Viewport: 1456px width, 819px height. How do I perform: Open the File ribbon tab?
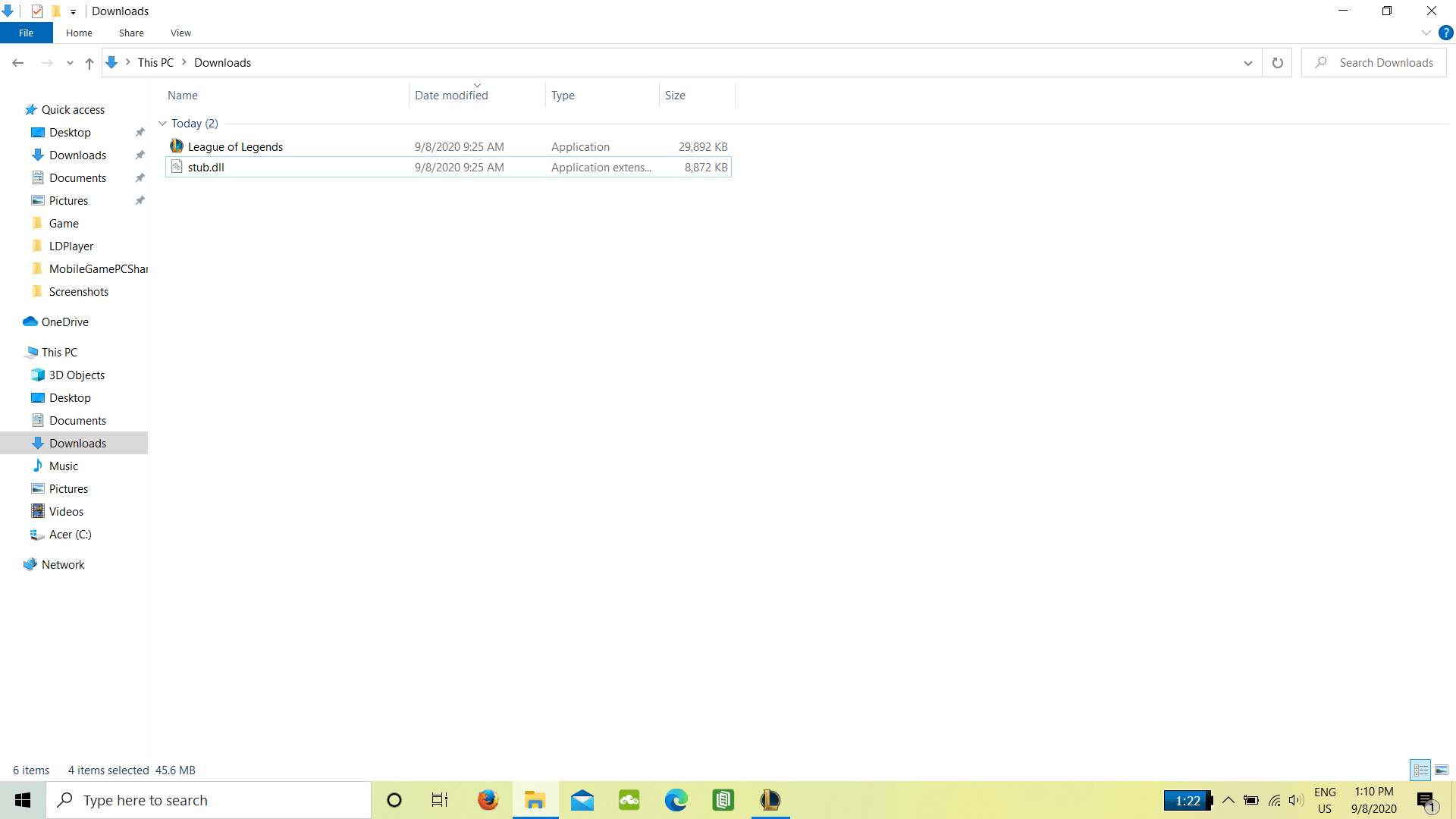coord(26,33)
